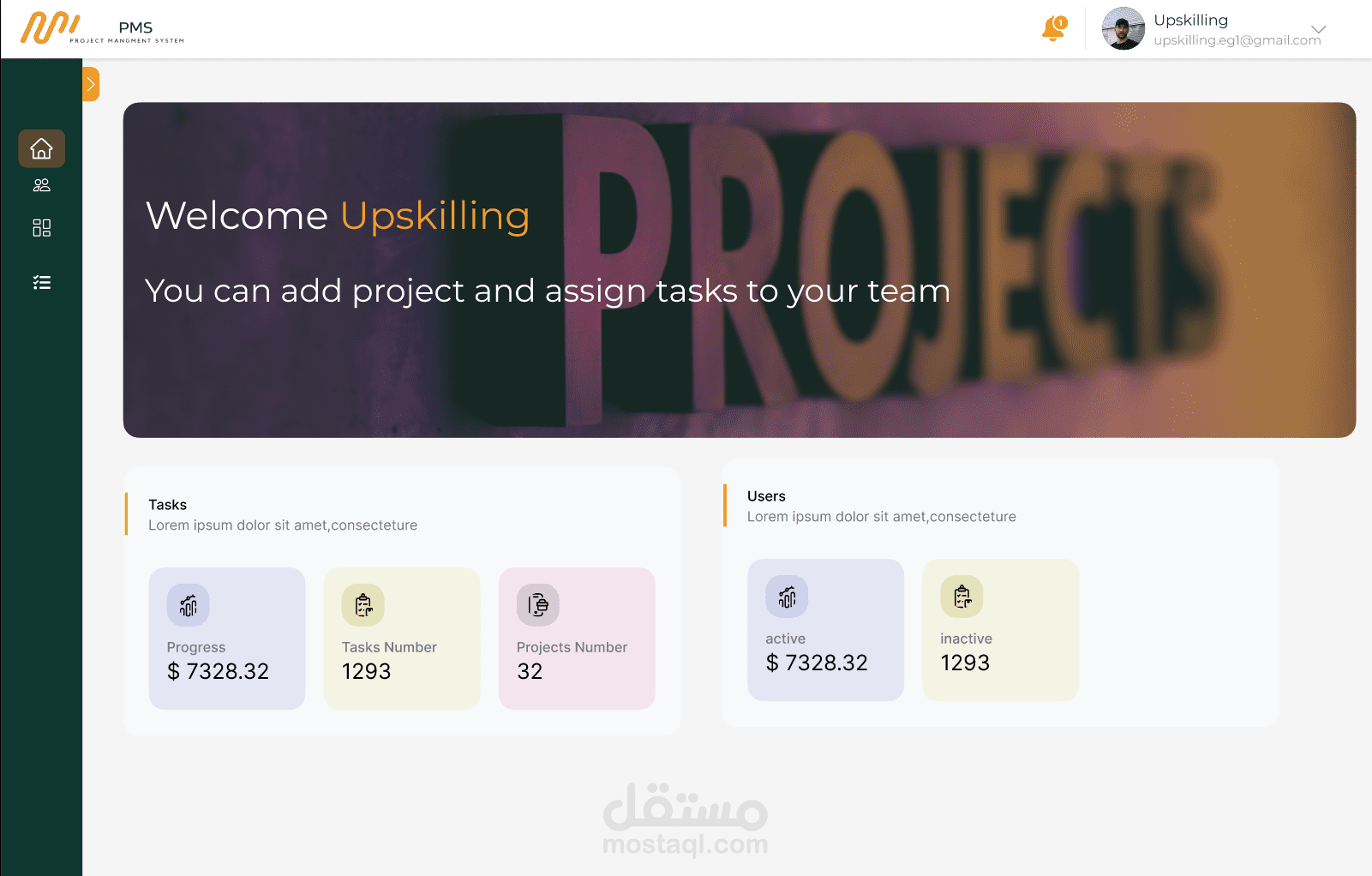Viewport: 1372px width, 876px height.
Task: Select the inactive 1293 users card
Action: (x=1000, y=630)
